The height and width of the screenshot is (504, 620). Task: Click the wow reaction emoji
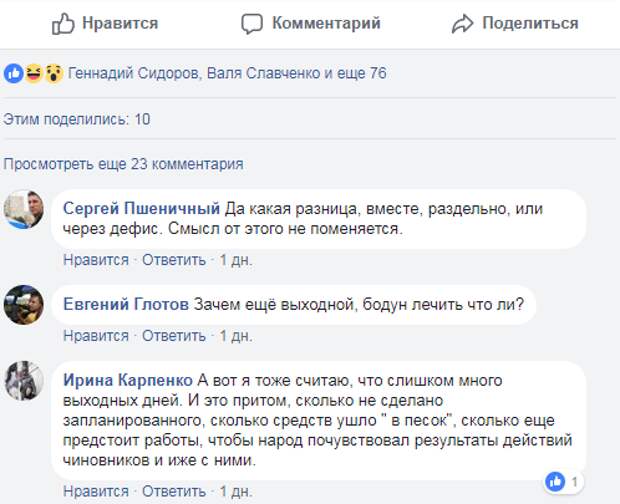53,73
